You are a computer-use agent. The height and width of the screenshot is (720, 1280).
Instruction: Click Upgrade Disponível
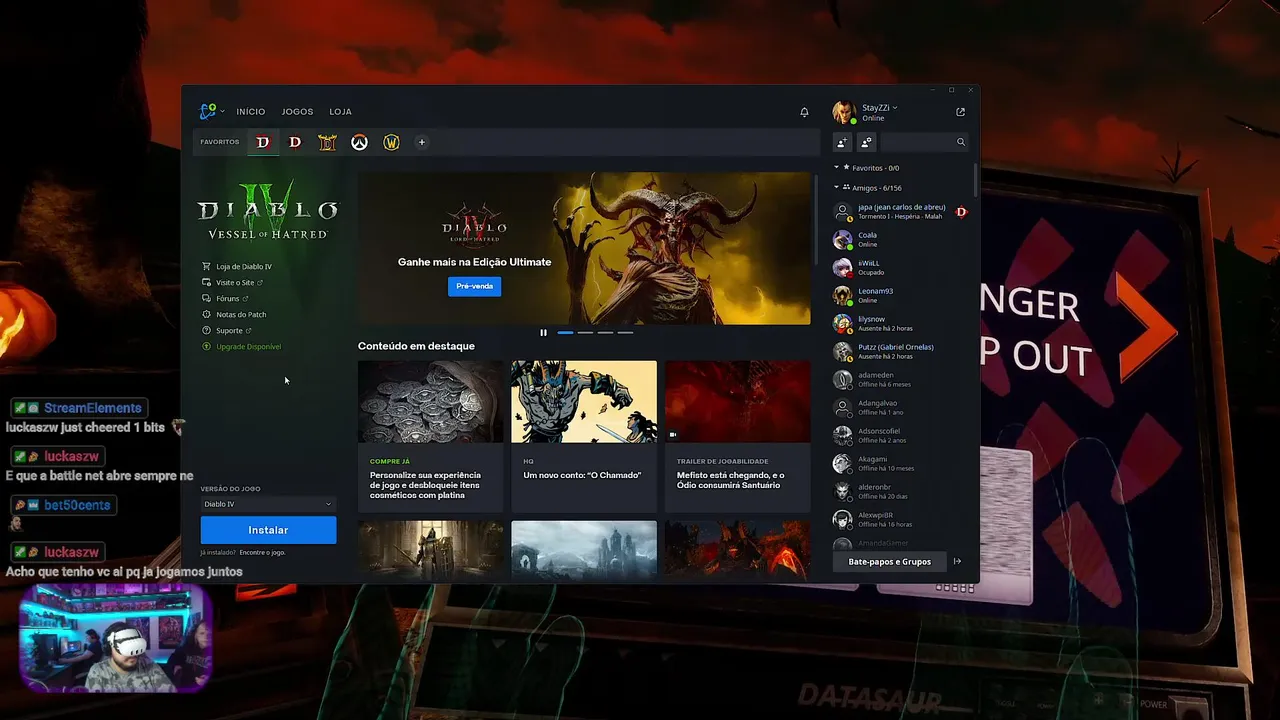click(x=241, y=346)
